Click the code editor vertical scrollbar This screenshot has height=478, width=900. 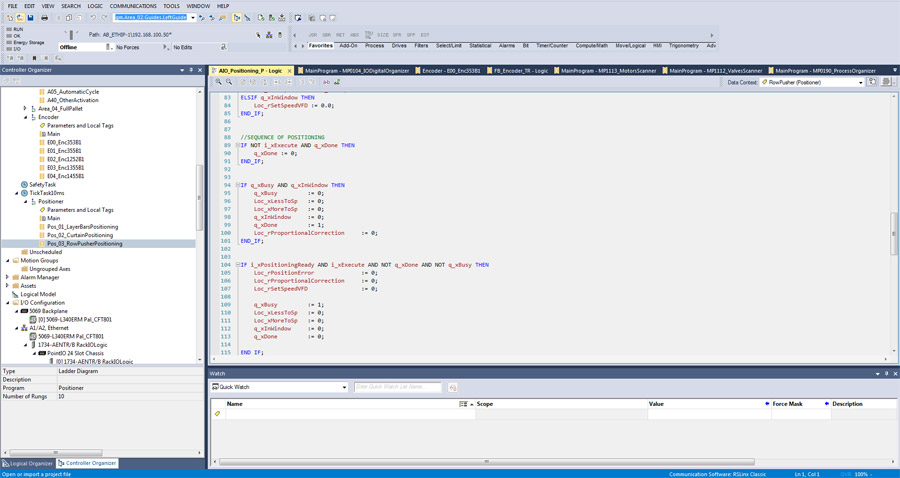894,234
